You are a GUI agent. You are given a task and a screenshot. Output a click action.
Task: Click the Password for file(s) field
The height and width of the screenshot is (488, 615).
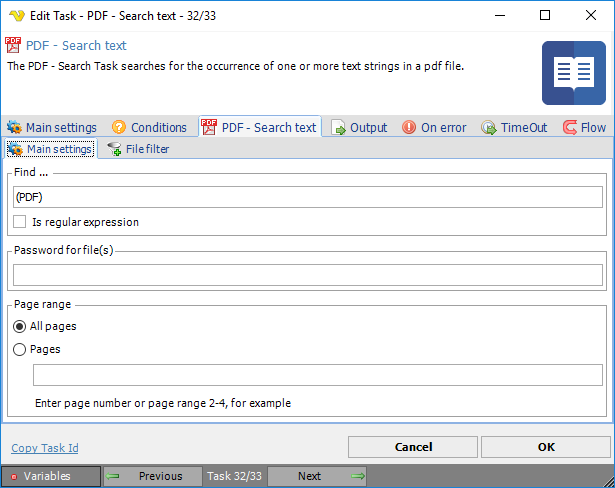pos(307,275)
